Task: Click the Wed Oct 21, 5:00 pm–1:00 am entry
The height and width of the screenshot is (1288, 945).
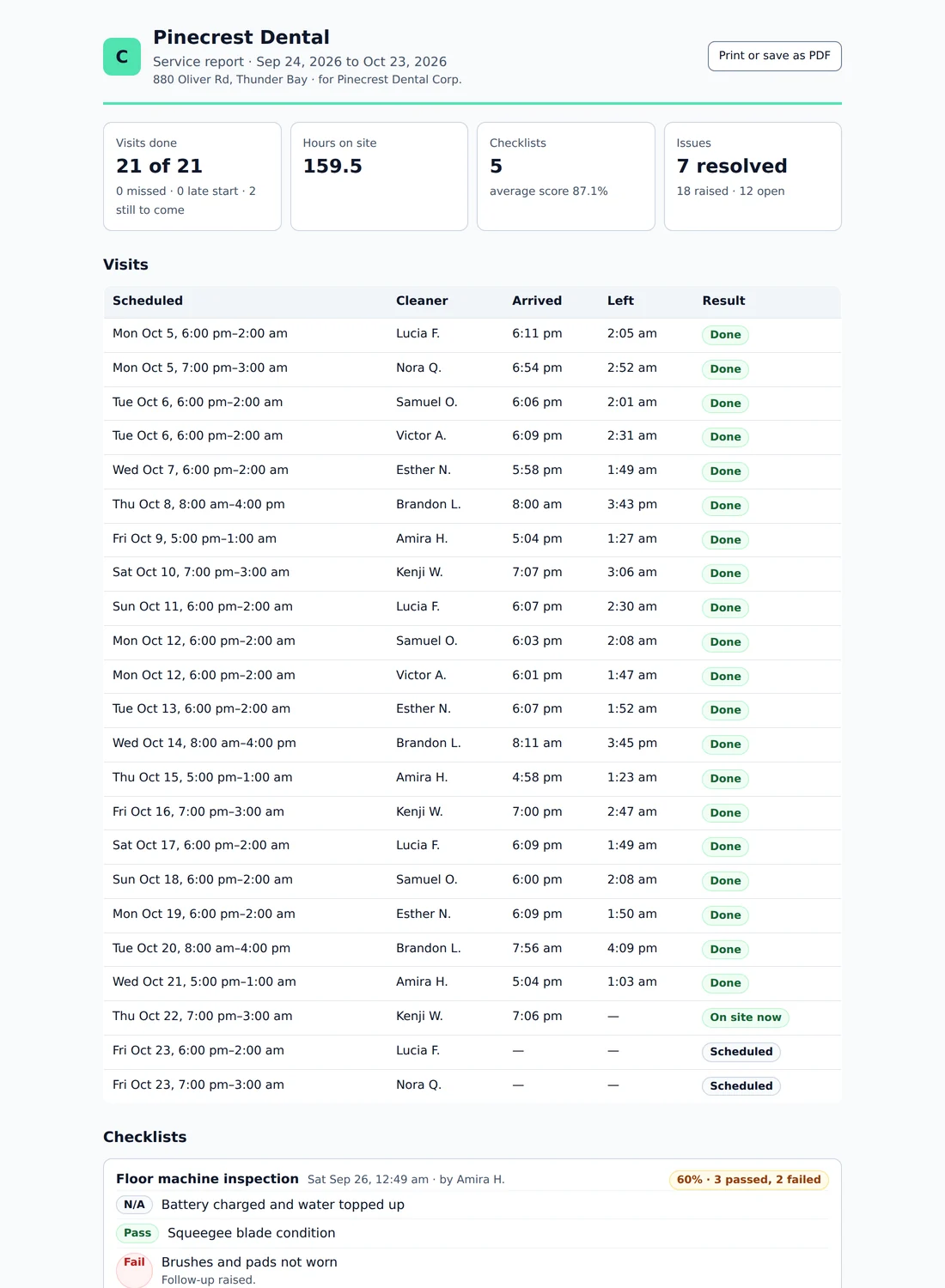Action: (204, 981)
